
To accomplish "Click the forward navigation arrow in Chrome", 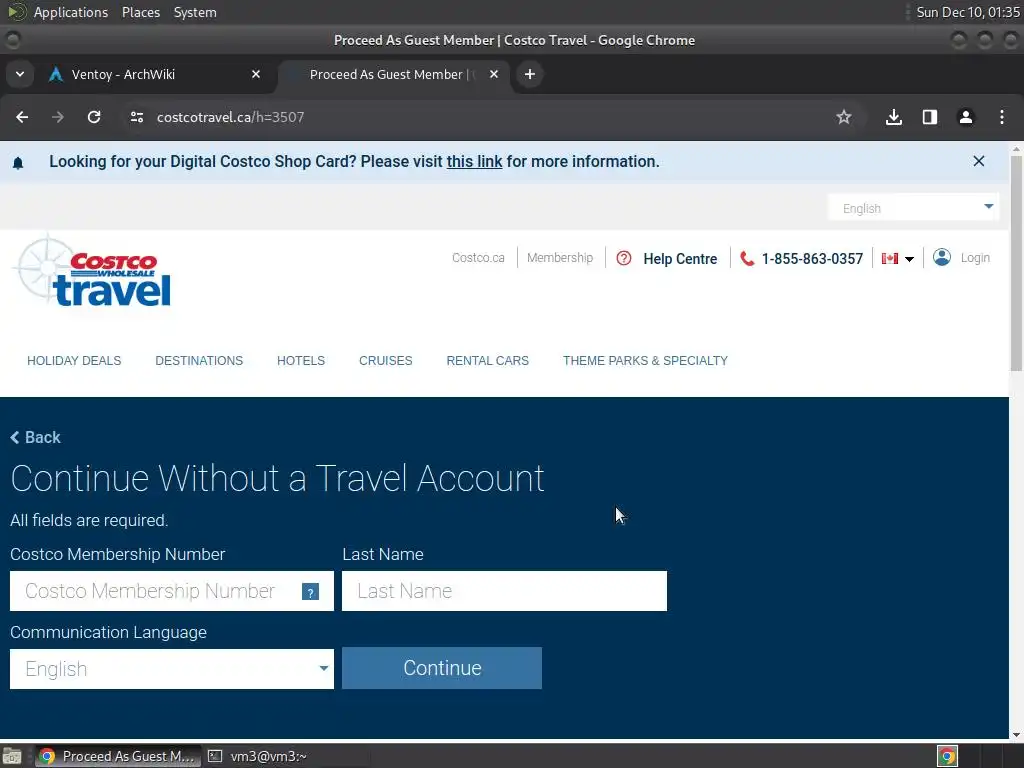I will point(57,117).
